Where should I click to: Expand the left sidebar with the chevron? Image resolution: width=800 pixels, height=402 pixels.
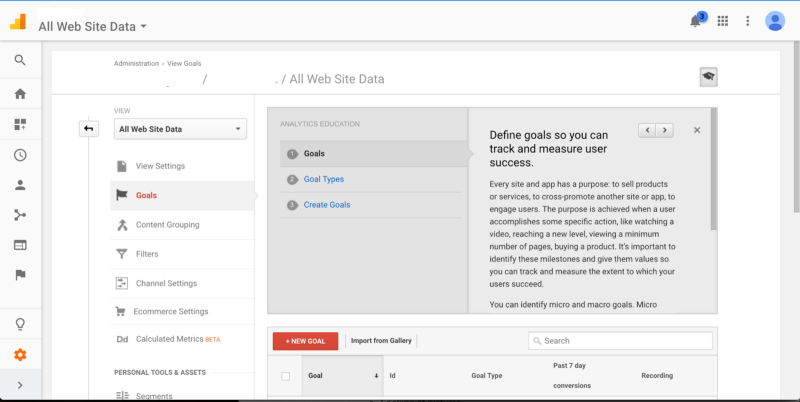20,386
